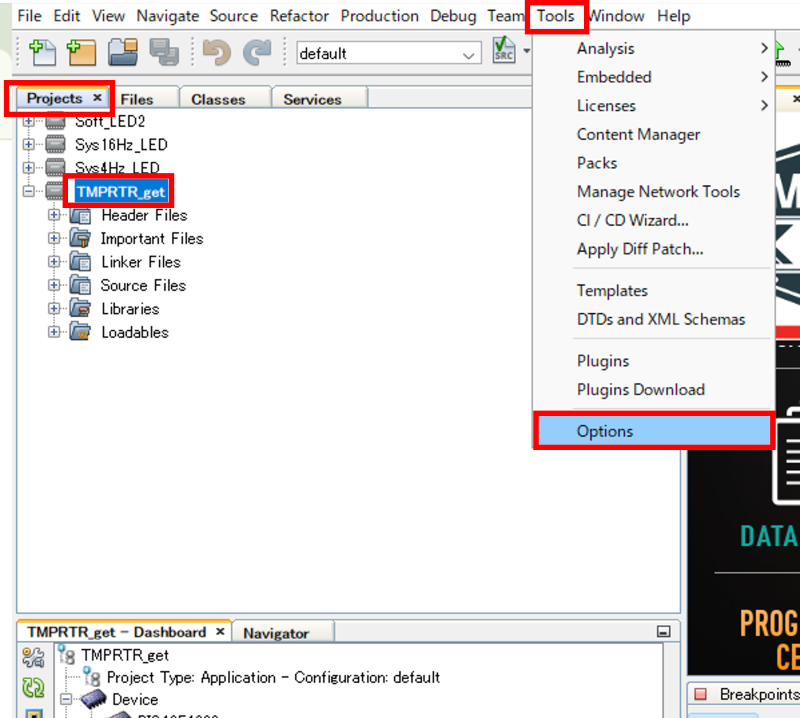Image resolution: width=800 pixels, height=718 pixels.
Task: Click the Redo arrow icon
Action: [x=257, y=52]
